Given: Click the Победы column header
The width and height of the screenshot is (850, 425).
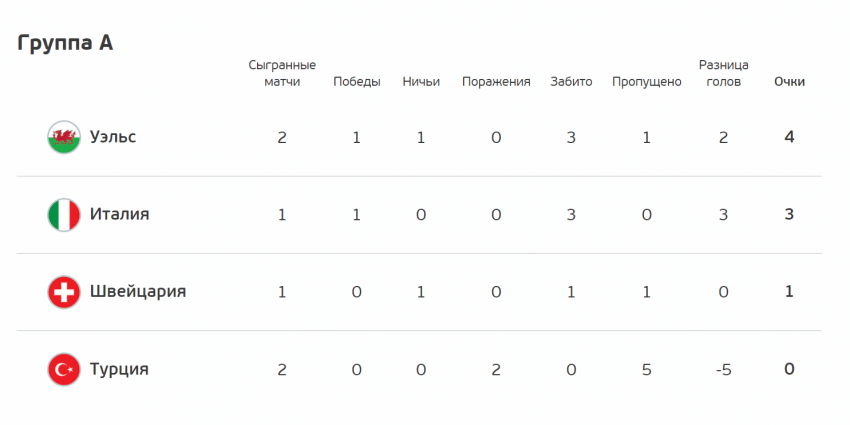Looking at the screenshot, I should 357,82.
